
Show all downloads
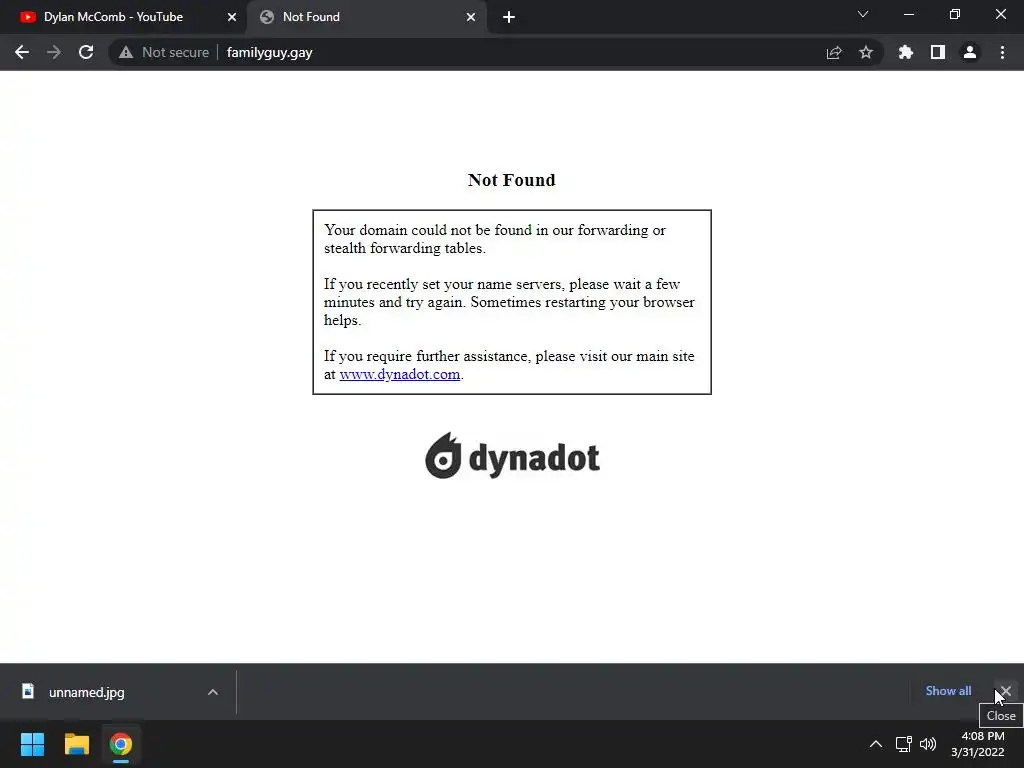coord(948,691)
